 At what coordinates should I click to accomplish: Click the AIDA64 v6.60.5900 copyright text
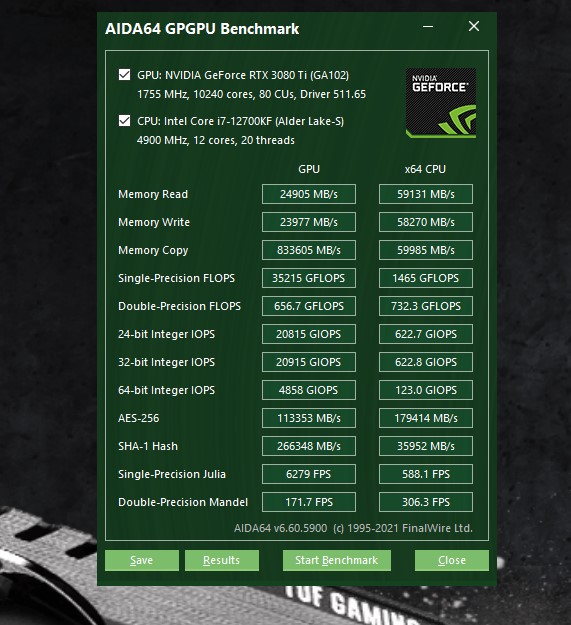coord(353,528)
